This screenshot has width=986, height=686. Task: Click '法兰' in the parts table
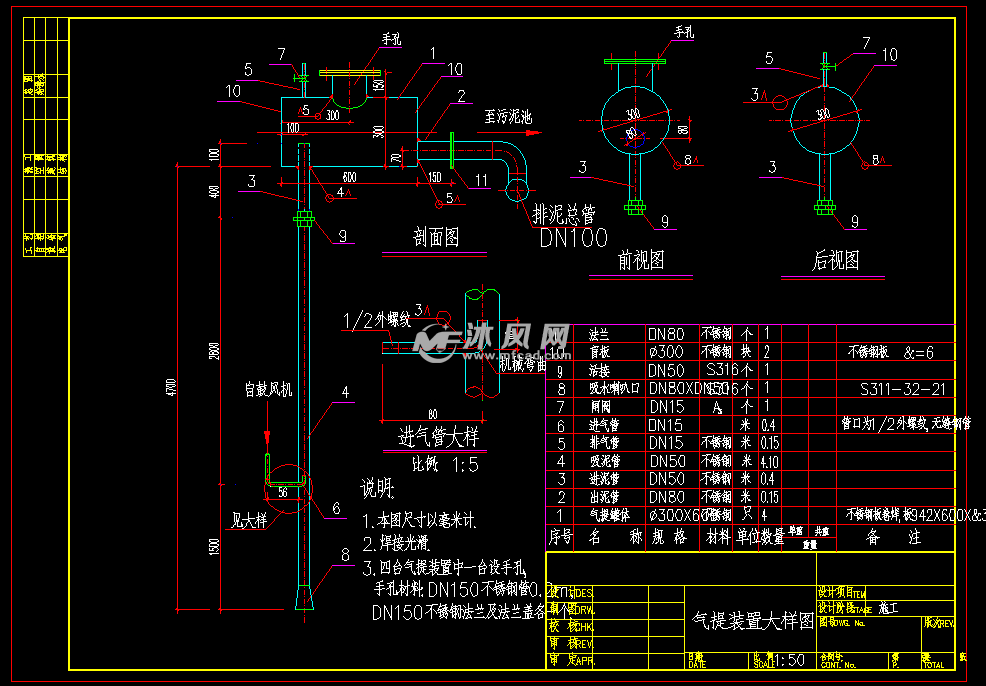click(x=599, y=334)
